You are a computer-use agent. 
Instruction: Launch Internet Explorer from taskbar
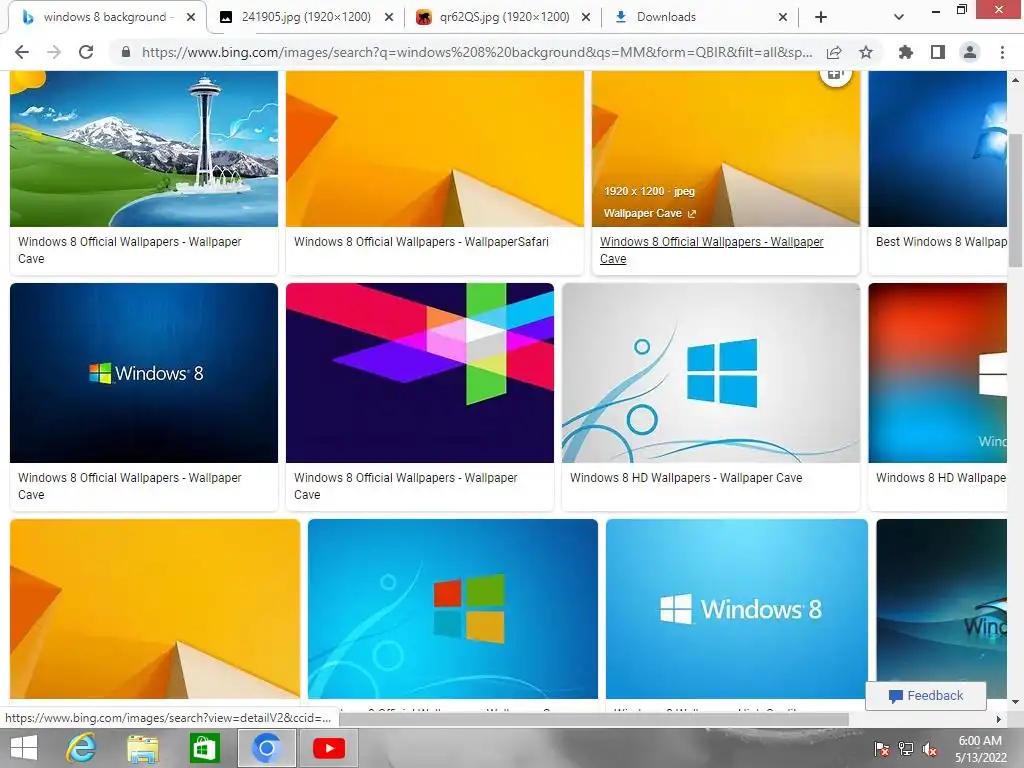pos(81,748)
